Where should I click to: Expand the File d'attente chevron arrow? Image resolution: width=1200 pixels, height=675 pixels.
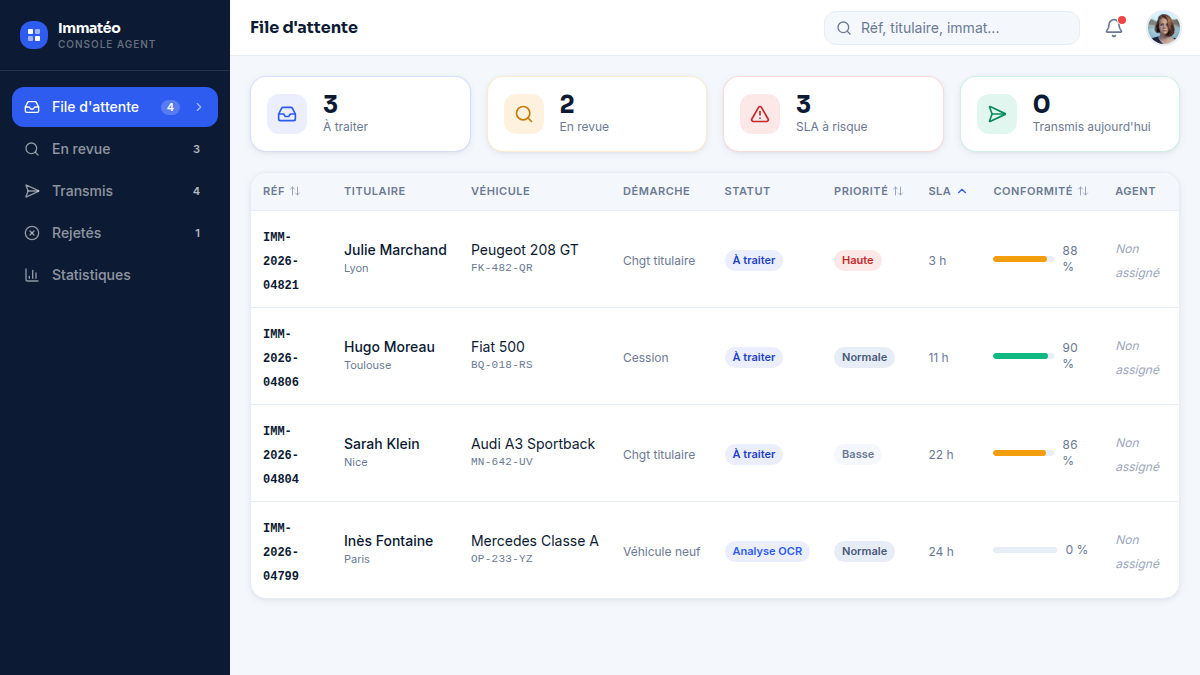pos(199,107)
